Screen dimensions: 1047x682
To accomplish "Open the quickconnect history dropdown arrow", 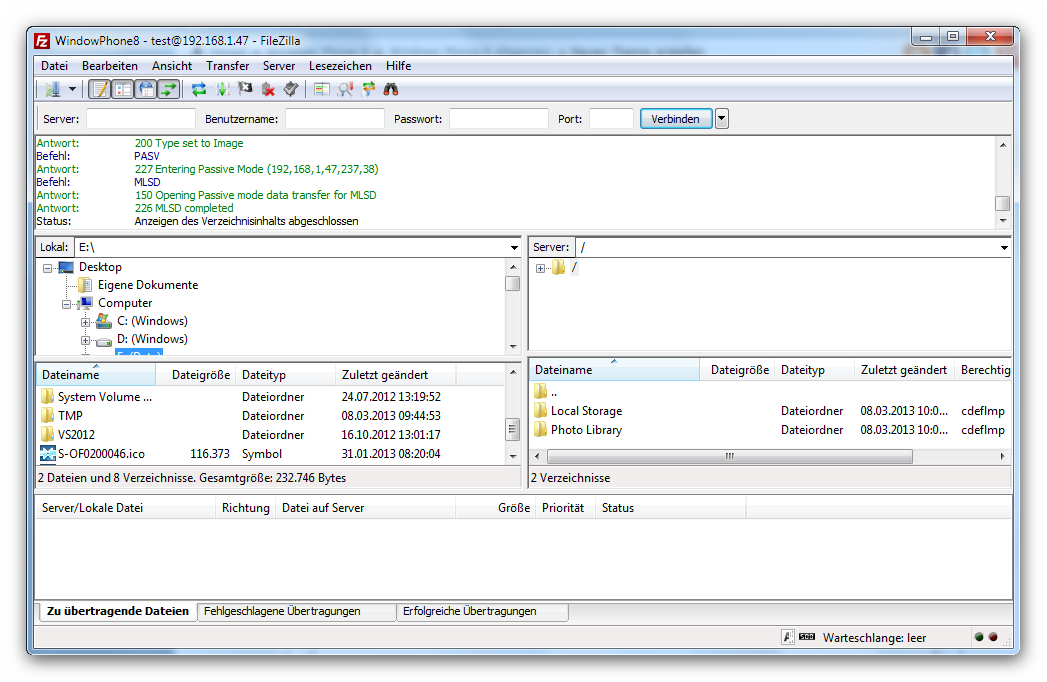I will point(721,118).
